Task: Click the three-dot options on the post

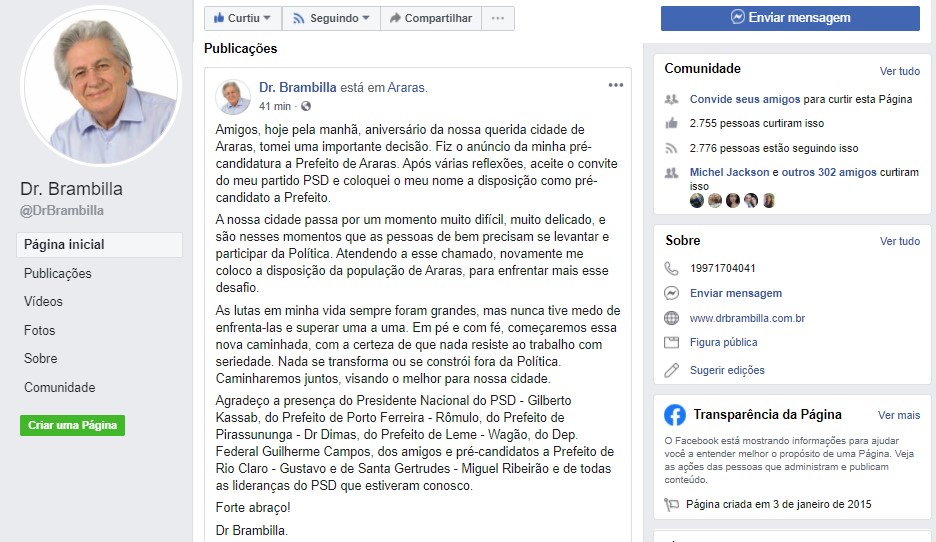Action: [615, 85]
